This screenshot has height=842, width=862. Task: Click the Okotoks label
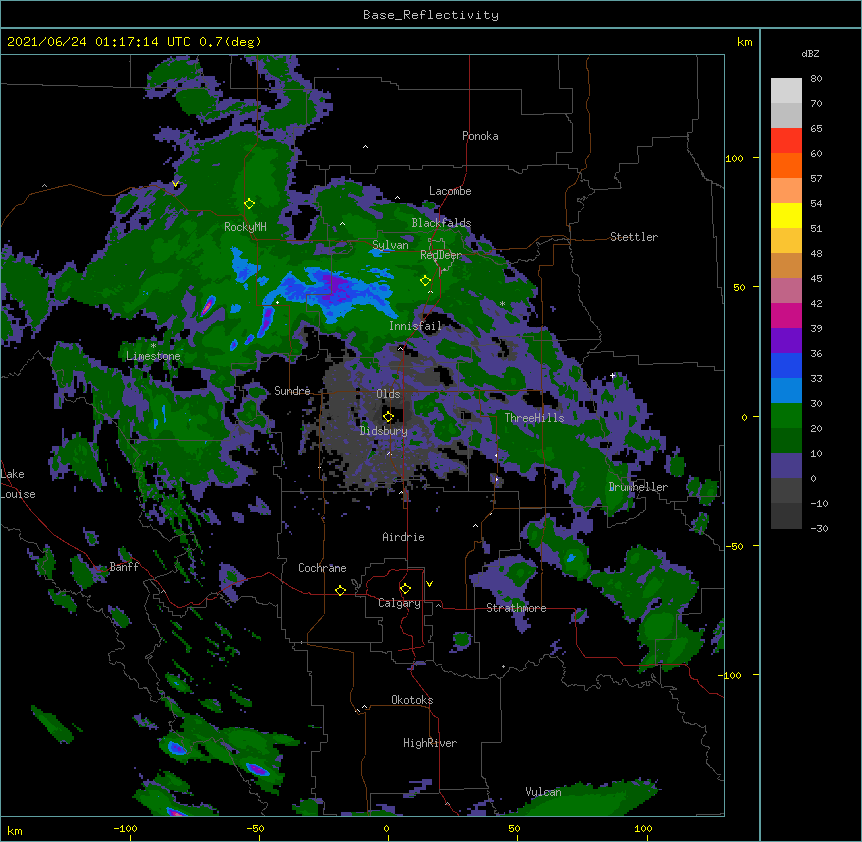(x=412, y=700)
